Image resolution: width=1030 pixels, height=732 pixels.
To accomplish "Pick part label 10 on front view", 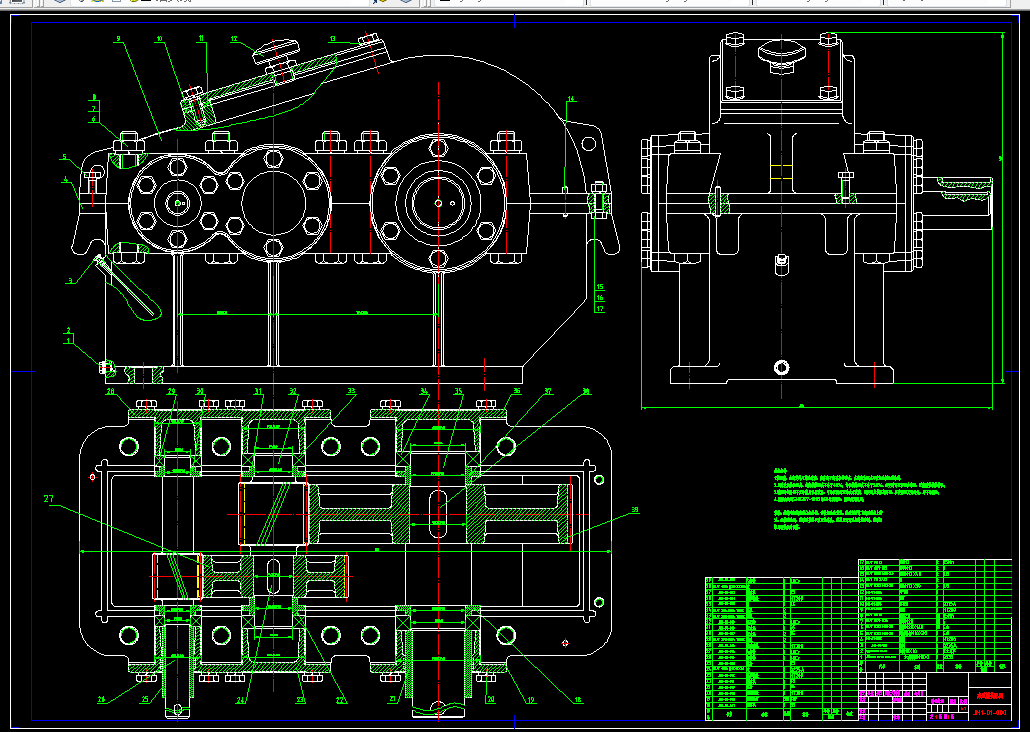I will 160,39.
